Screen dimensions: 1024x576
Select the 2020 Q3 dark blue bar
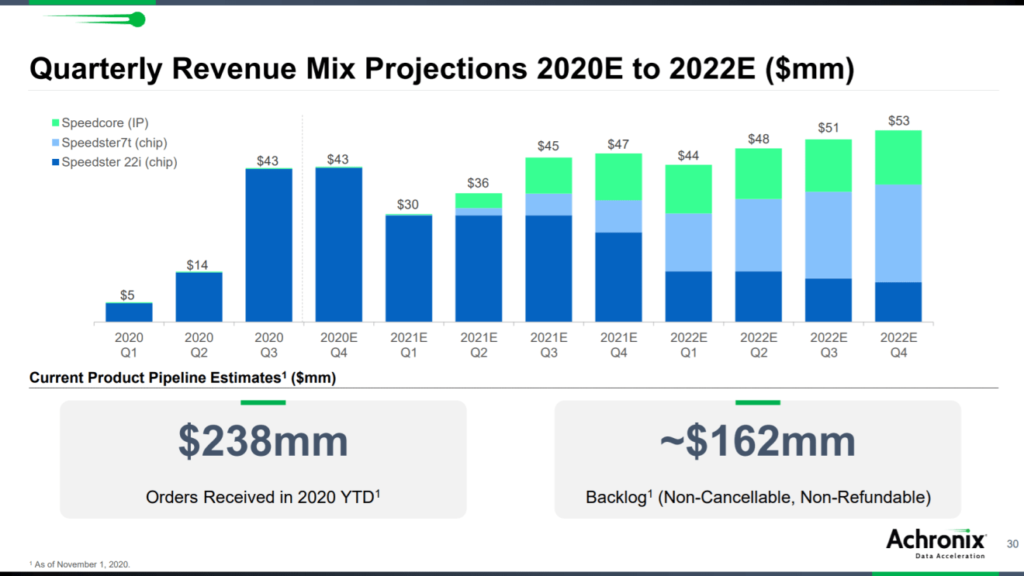pyautogui.click(x=269, y=246)
